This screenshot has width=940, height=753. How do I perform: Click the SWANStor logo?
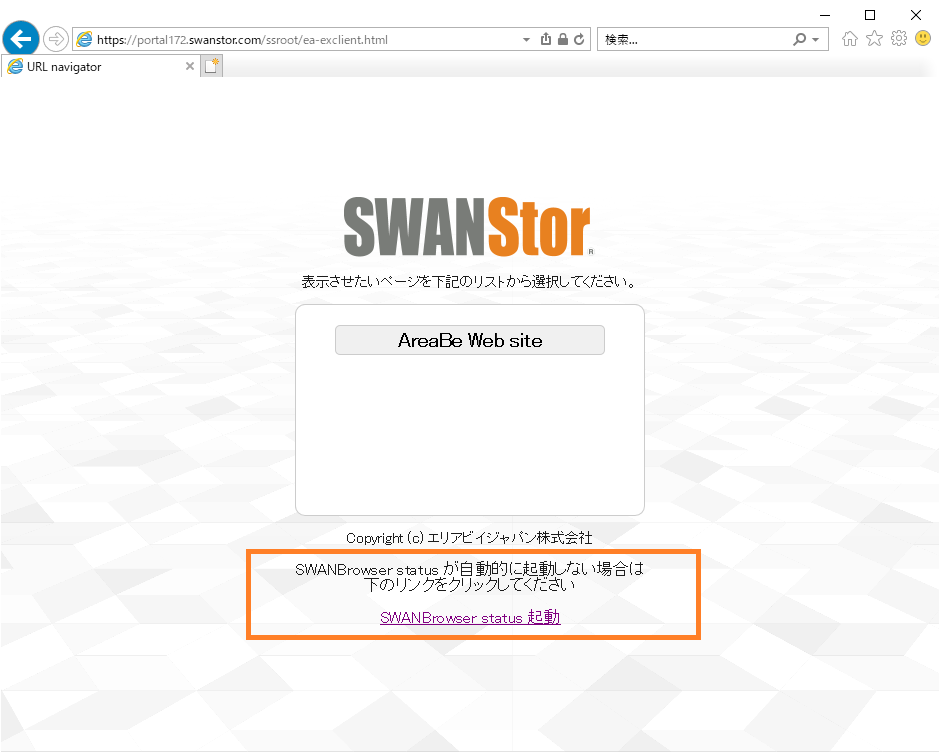pyautogui.click(x=468, y=227)
